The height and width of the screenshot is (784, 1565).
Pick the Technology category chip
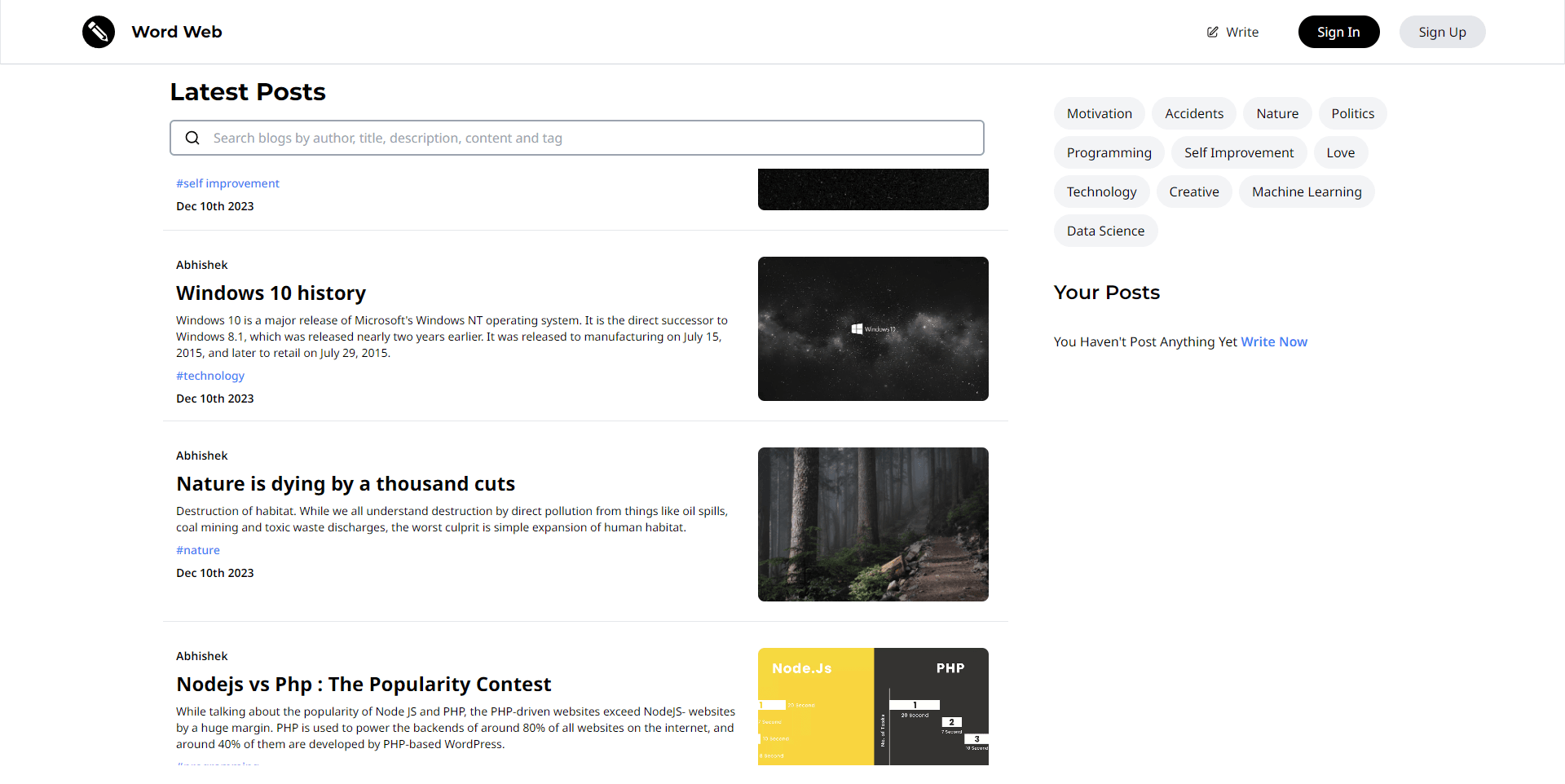coord(1101,192)
